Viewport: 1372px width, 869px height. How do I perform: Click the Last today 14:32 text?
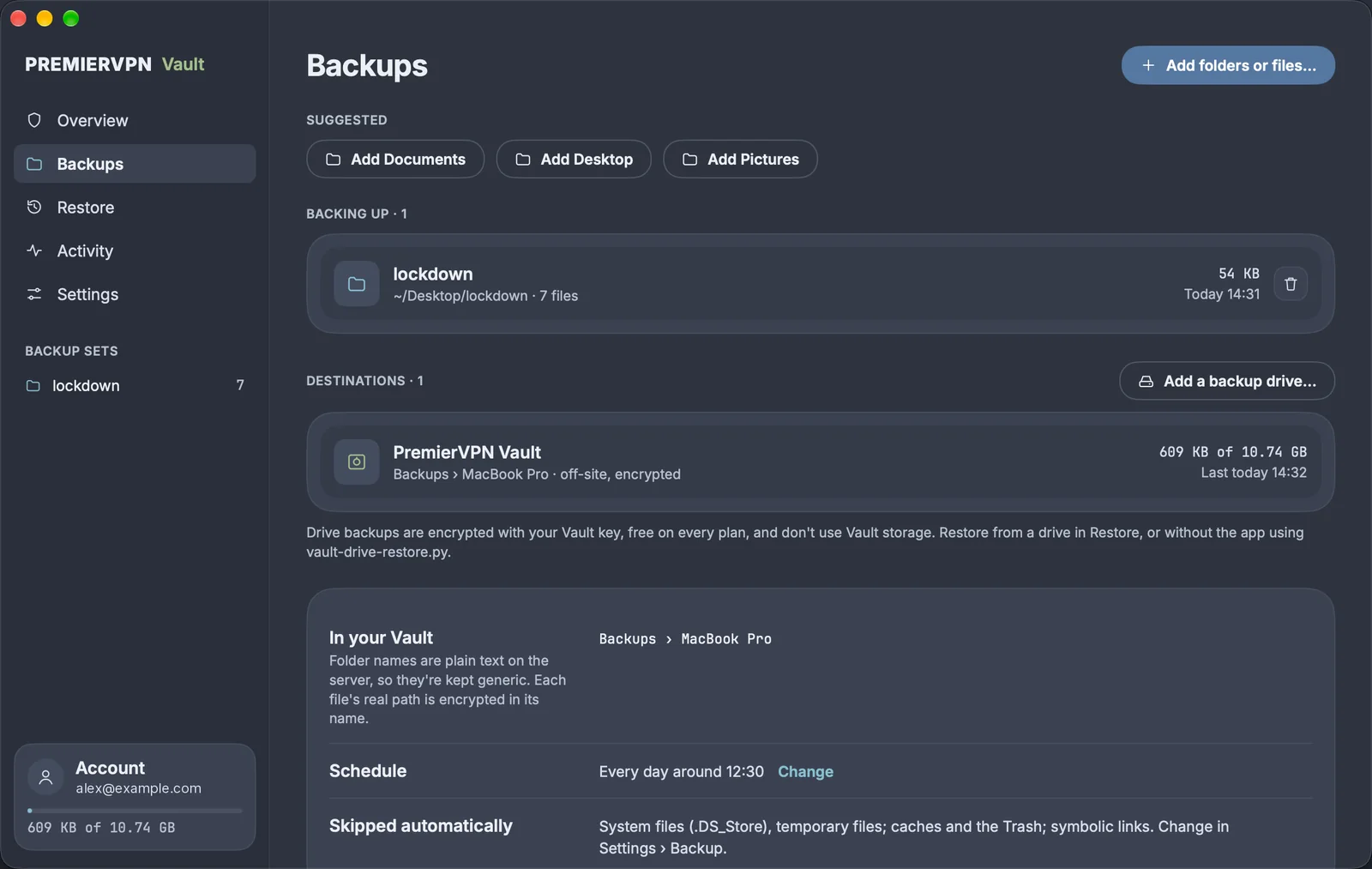1254,473
